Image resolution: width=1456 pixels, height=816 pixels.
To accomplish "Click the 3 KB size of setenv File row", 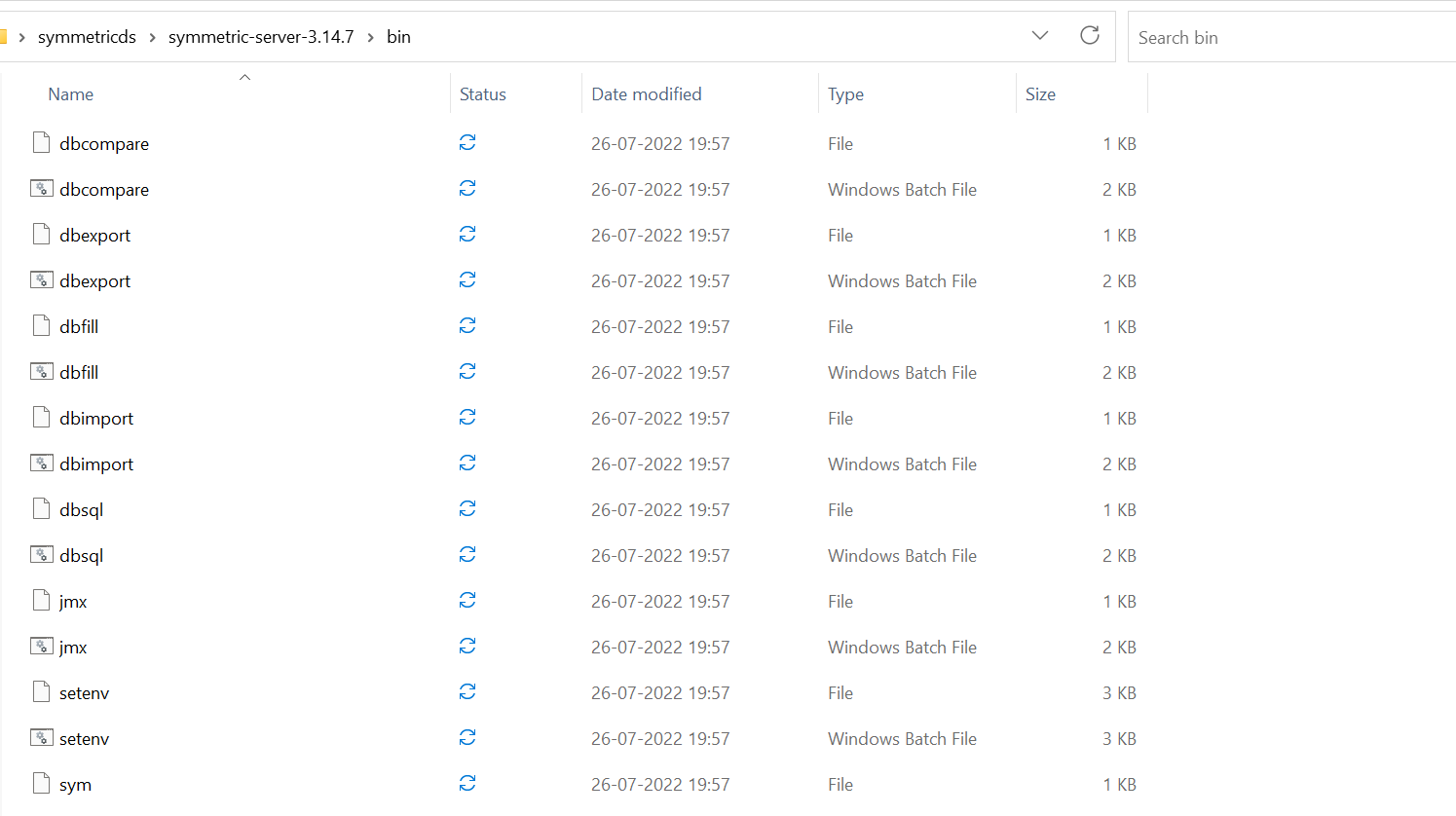I will [1119, 693].
